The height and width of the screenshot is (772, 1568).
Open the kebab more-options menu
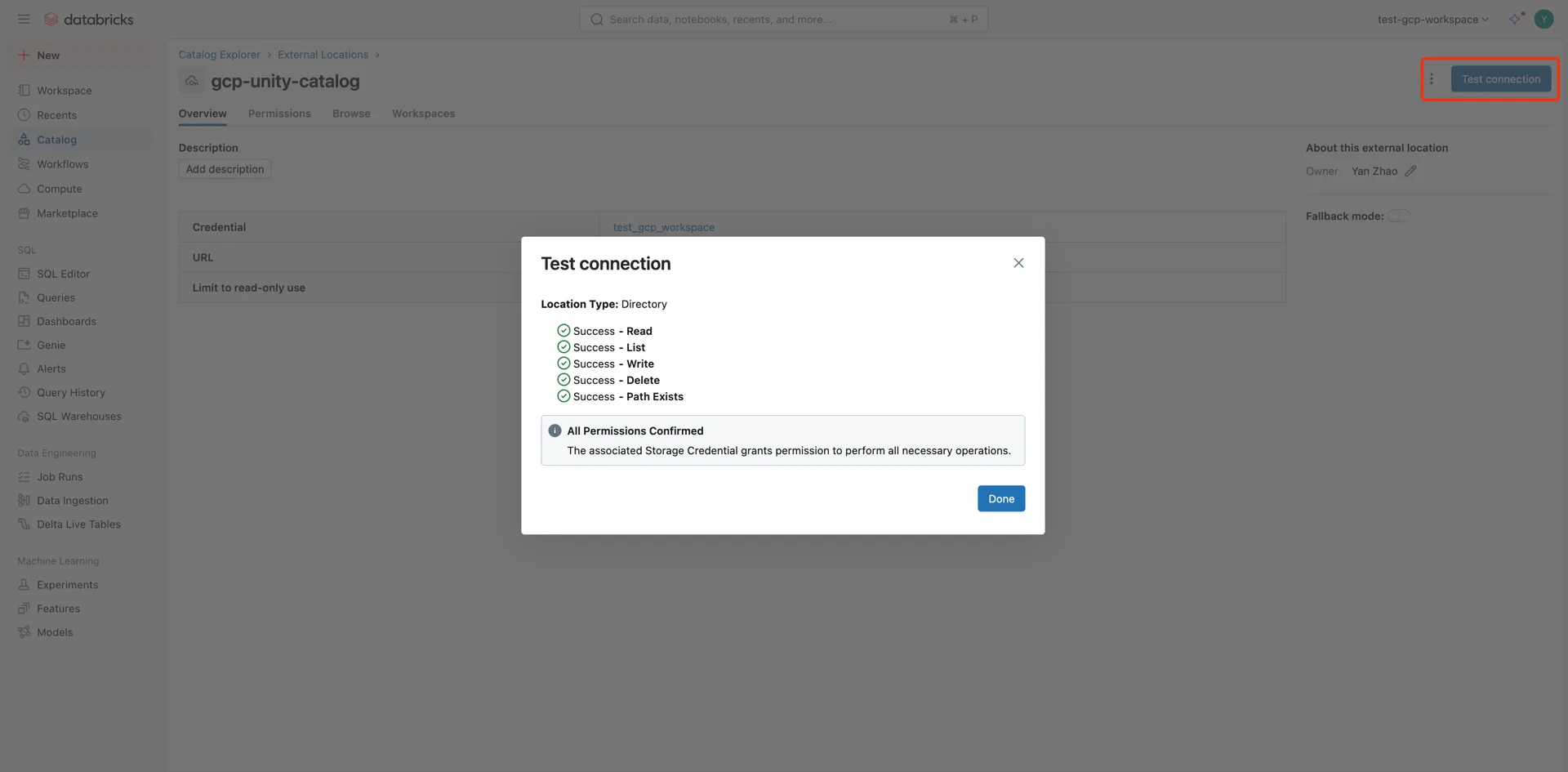[x=1431, y=79]
